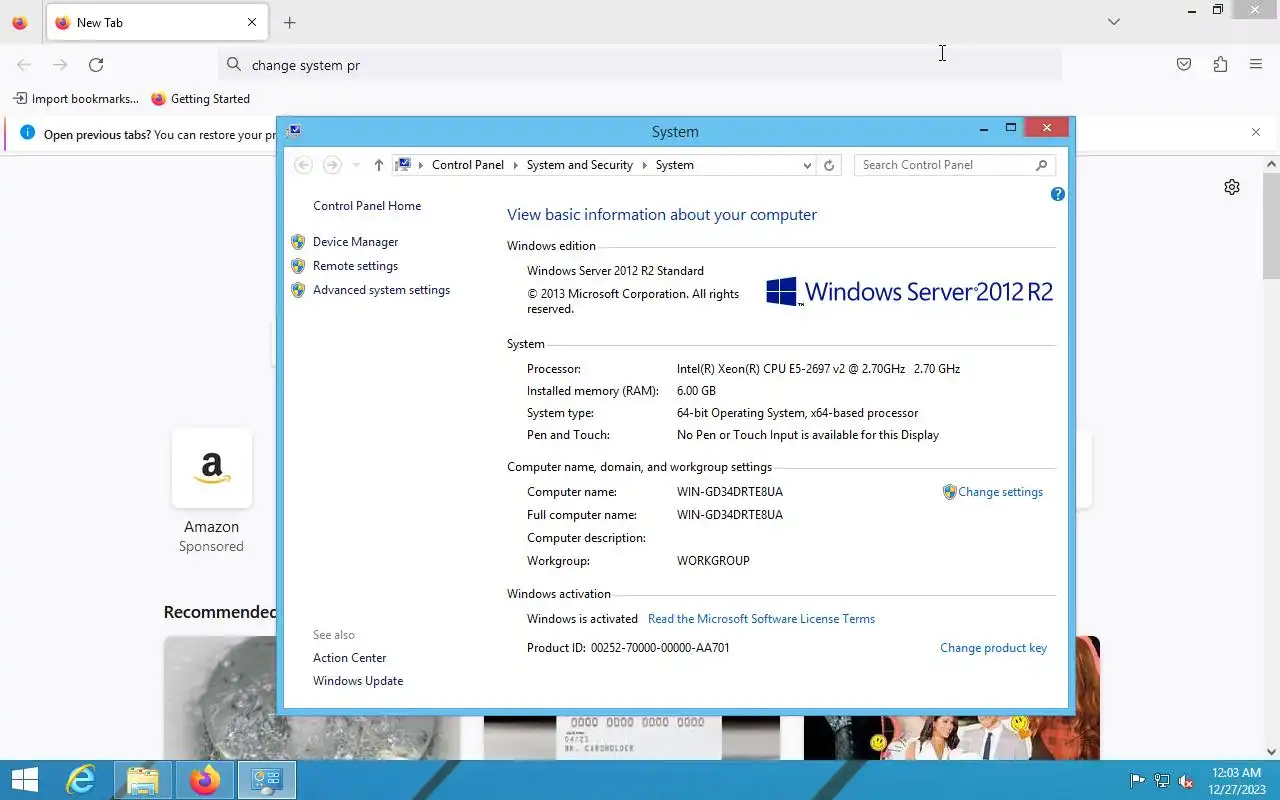Open Action Center flag in system tray
This screenshot has width=1280, height=800.
1138,781
